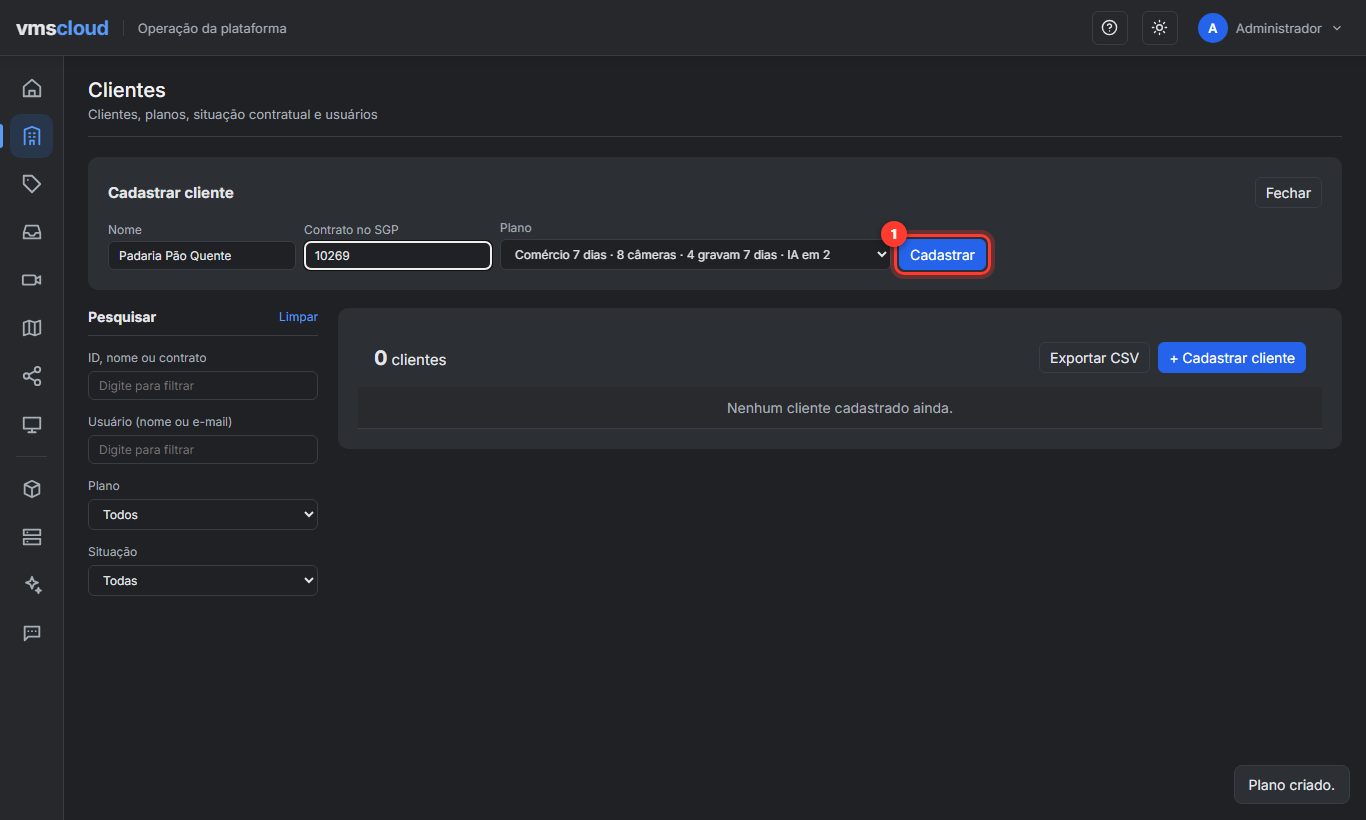Focus the Nome field with Padaria Pão Quente
Screen dimensions: 1366x820
pyautogui.click(x=202, y=255)
